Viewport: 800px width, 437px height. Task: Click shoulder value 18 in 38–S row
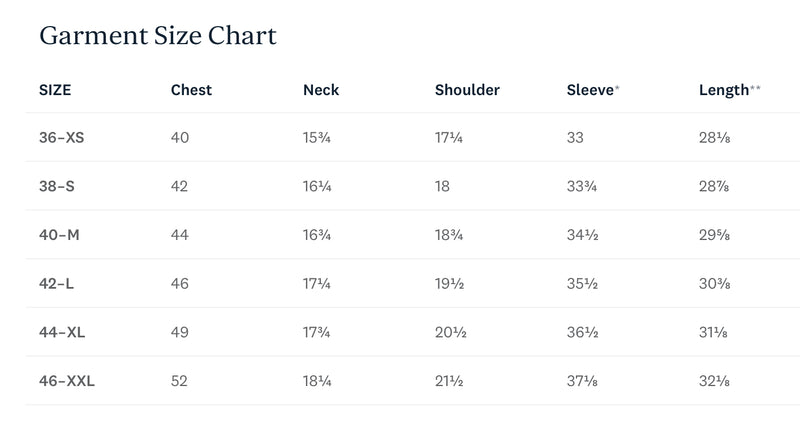[442, 186]
